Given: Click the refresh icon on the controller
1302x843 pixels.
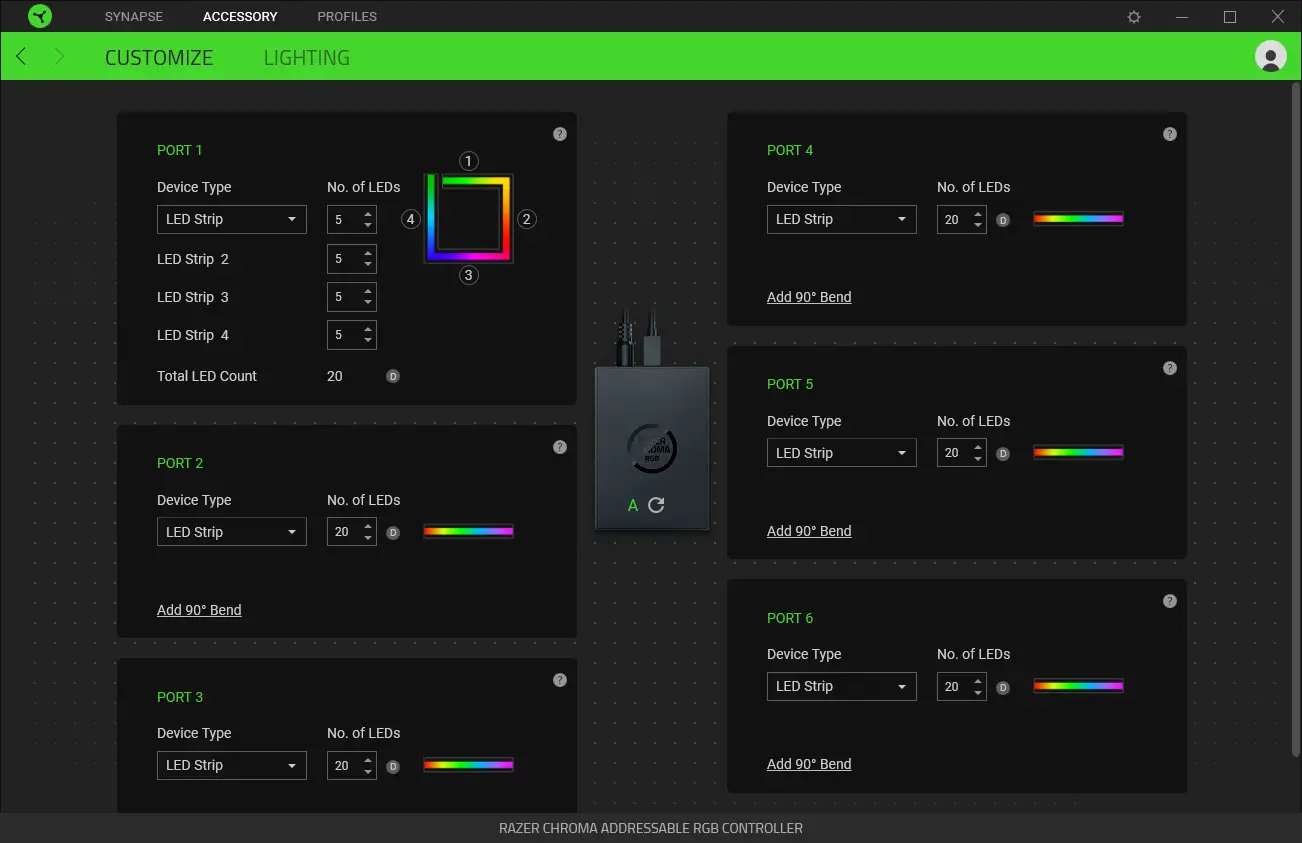Looking at the screenshot, I should [656, 505].
